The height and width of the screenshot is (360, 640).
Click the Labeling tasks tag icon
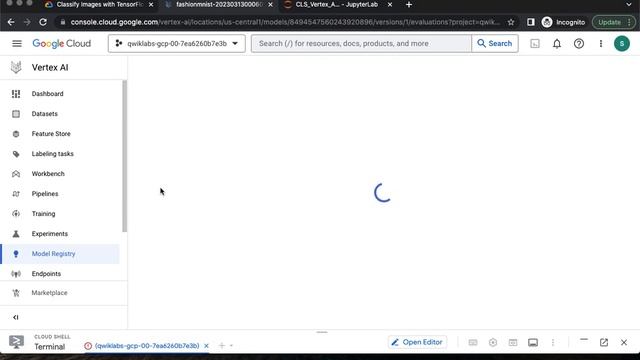[x=16, y=154]
